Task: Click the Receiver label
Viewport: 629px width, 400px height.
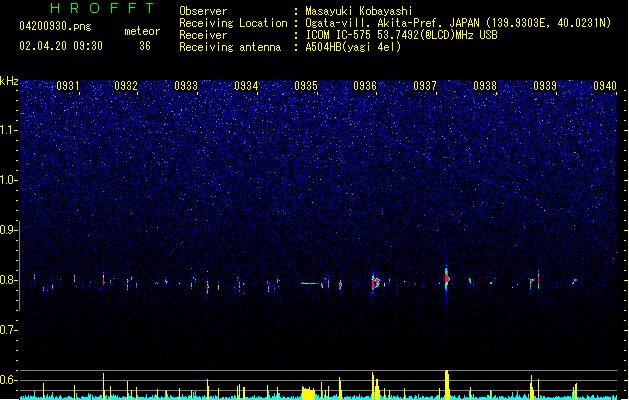Action: (x=203, y=35)
